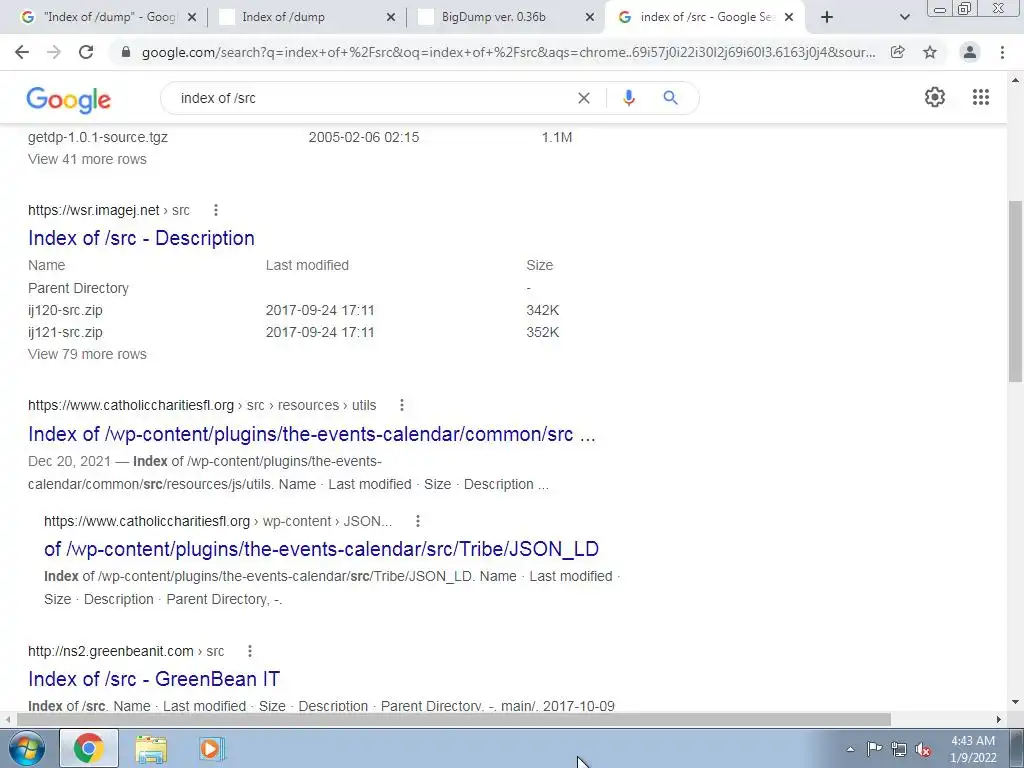Click the horizontal scrollbar thumb
Screen dimensions: 1024x768
tap(454, 719)
